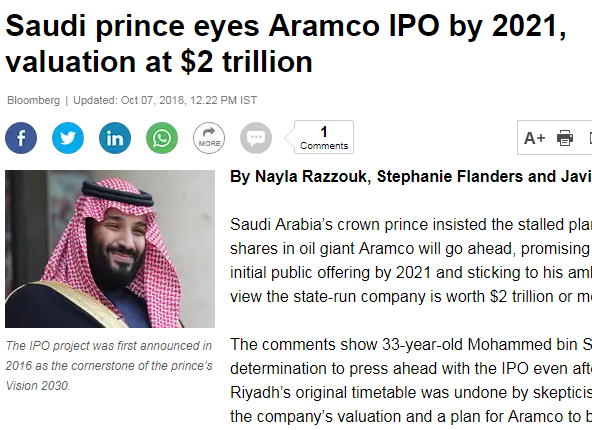Click the paragraph starting 'The comments show 33-year-old'
The width and height of the screenshot is (592, 430).
411,381
